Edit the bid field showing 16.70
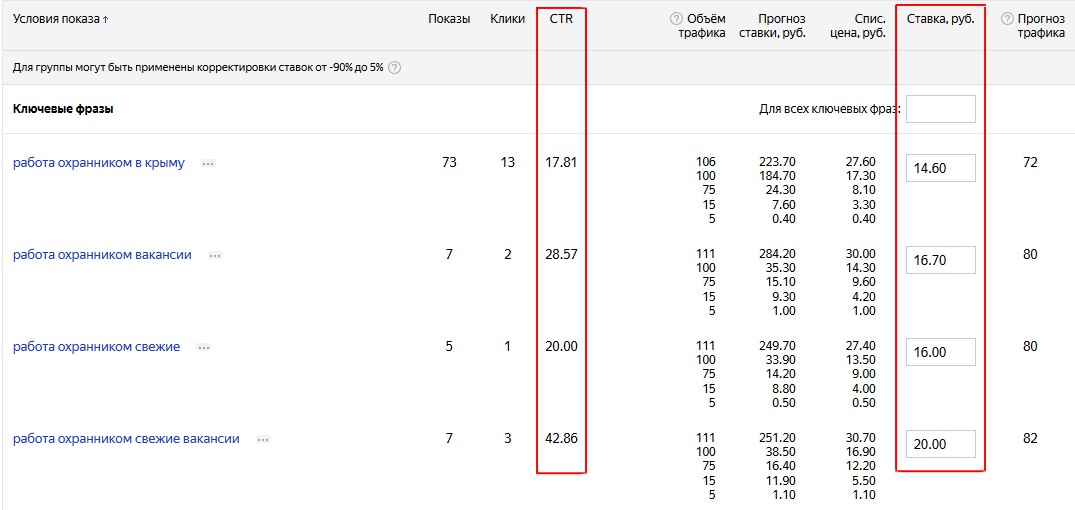Screen dimensions: 1075x510 pos(941,260)
